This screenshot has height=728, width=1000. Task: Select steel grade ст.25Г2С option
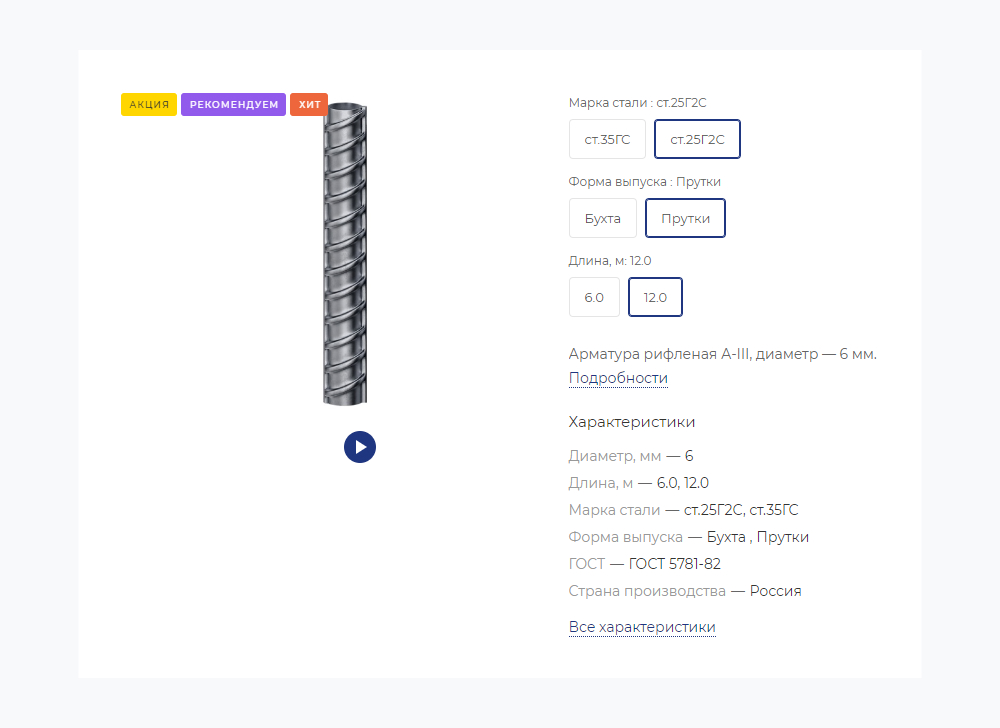[697, 139]
